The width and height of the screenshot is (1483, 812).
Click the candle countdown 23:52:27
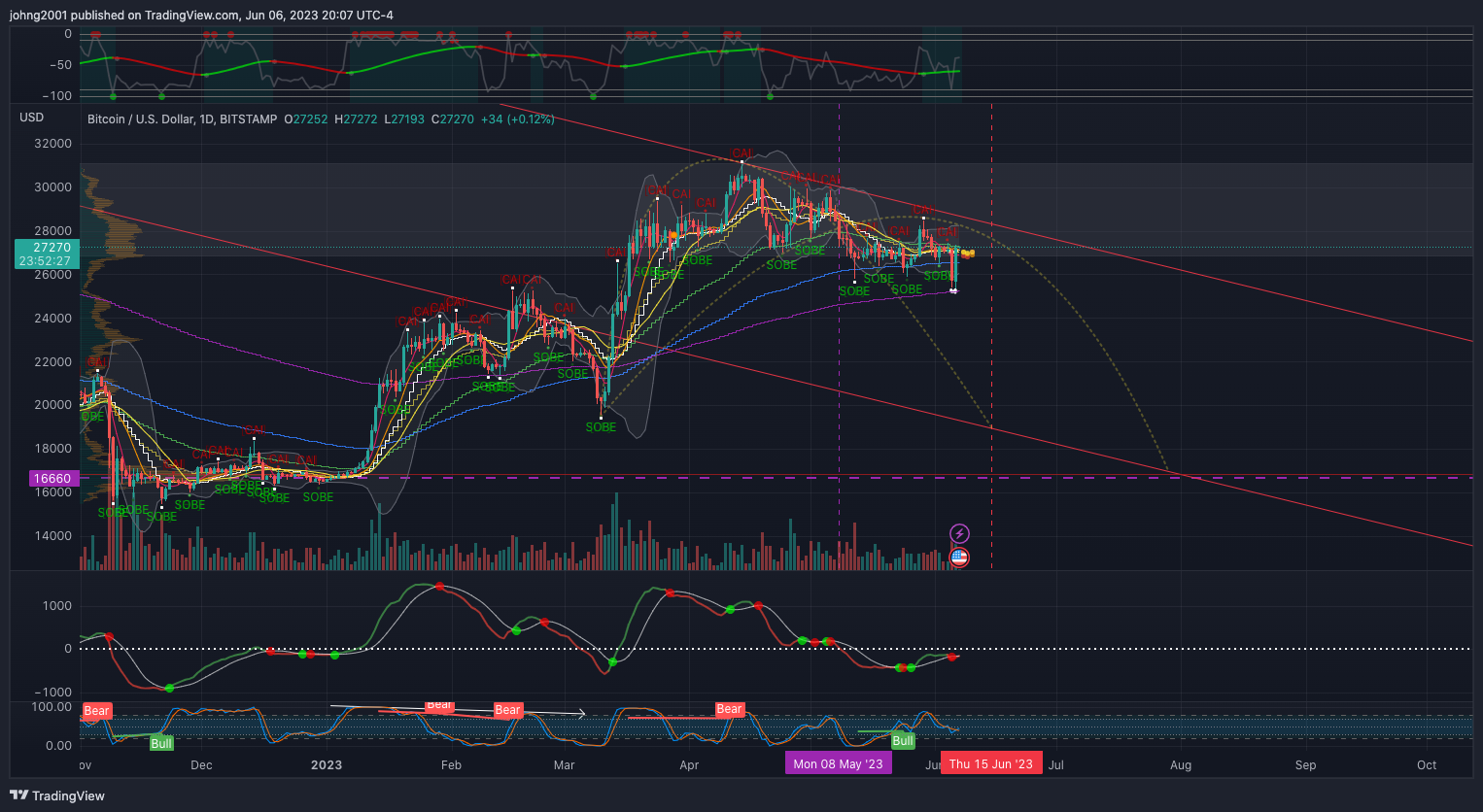pyautogui.click(x=45, y=261)
